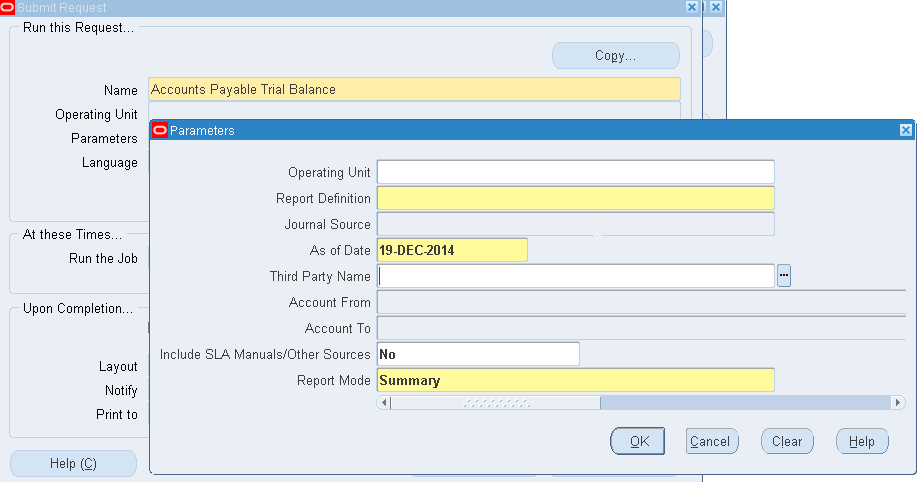Screen dimensions: 922x482
Task: Open Help in the Parameters dialog
Action: pyautogui.click(x=862, y=441)
